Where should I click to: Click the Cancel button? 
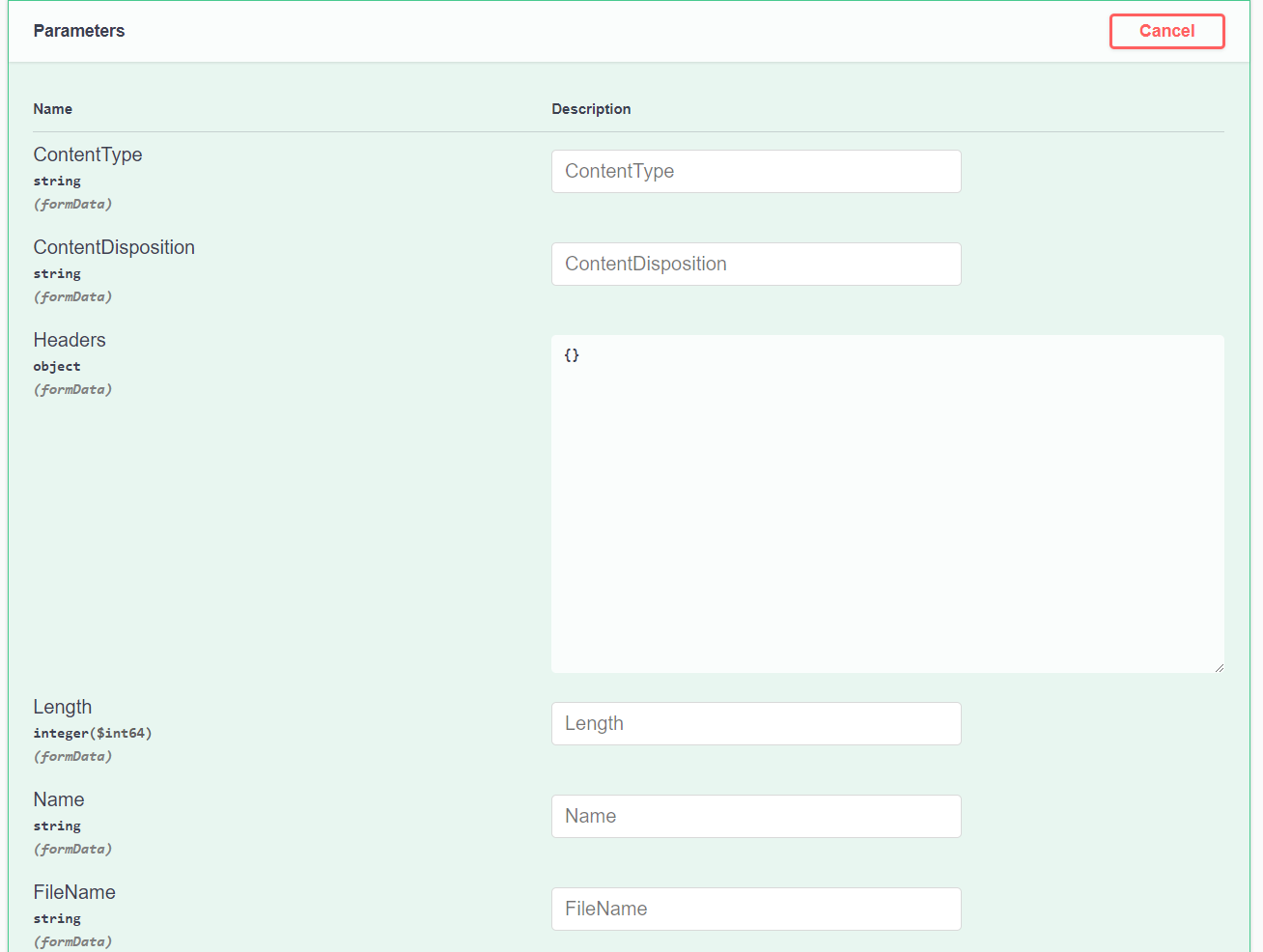1166,31
